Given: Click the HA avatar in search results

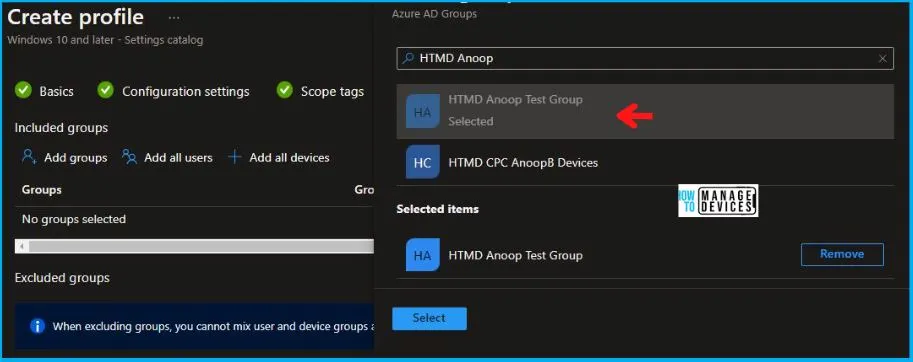Looking at the screenshot, I should pyautogui.click(x=423, y=111).
